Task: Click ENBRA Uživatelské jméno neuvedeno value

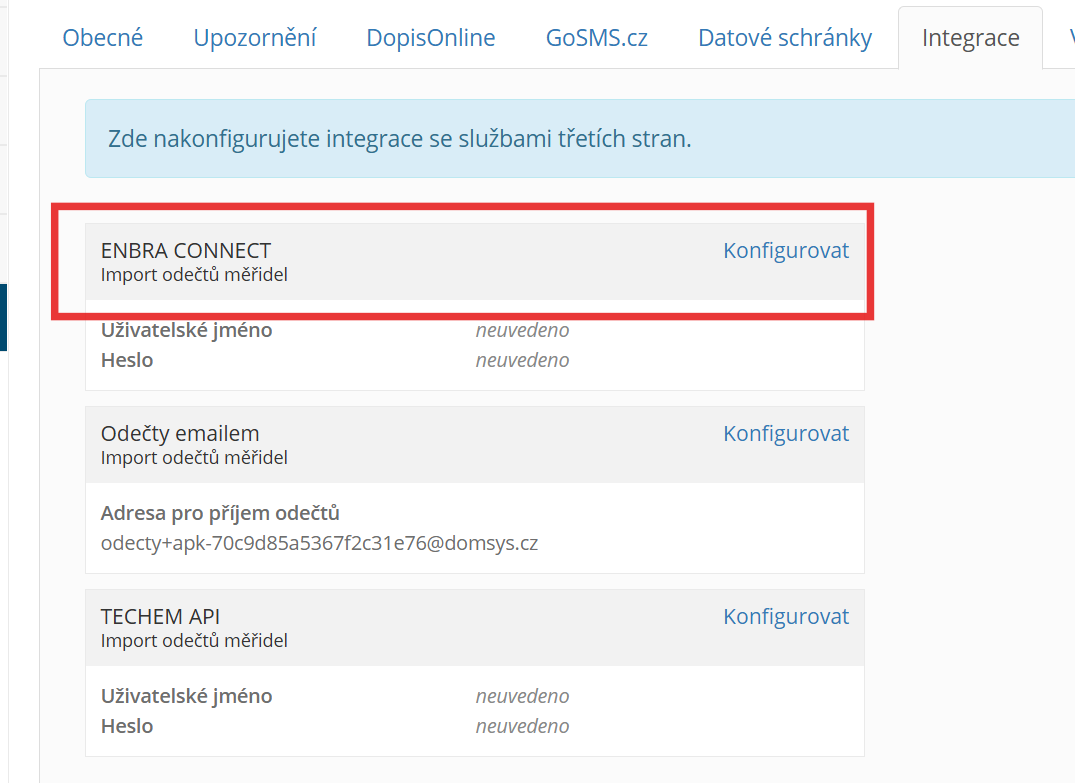Action: [522, 330]
